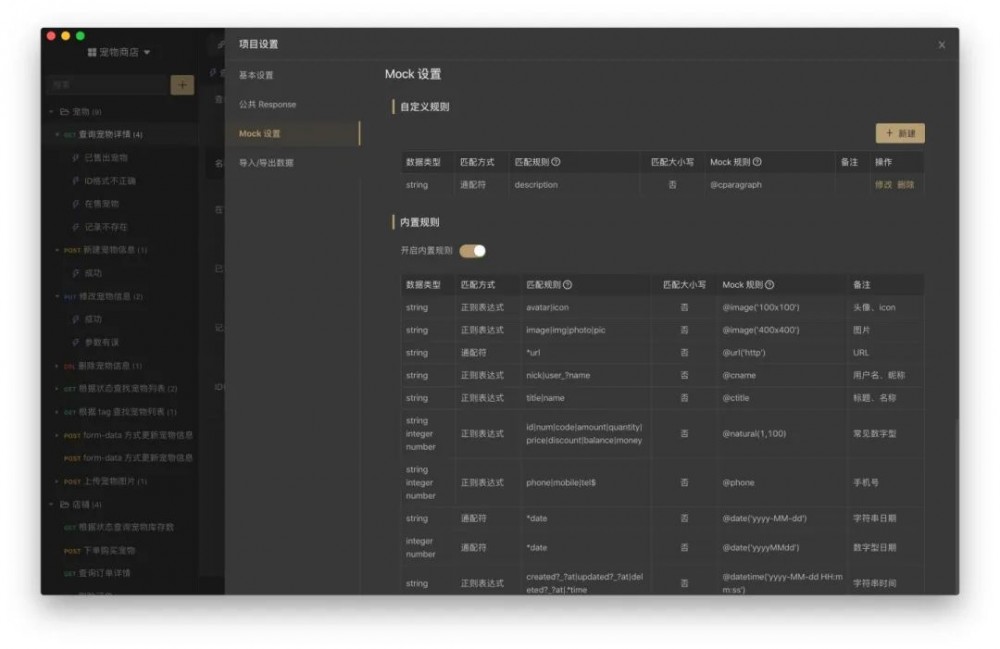This screenshot has height=649, width=1000.
Task: Disable the 开启内置规则 switch
Action: [472, 251]
